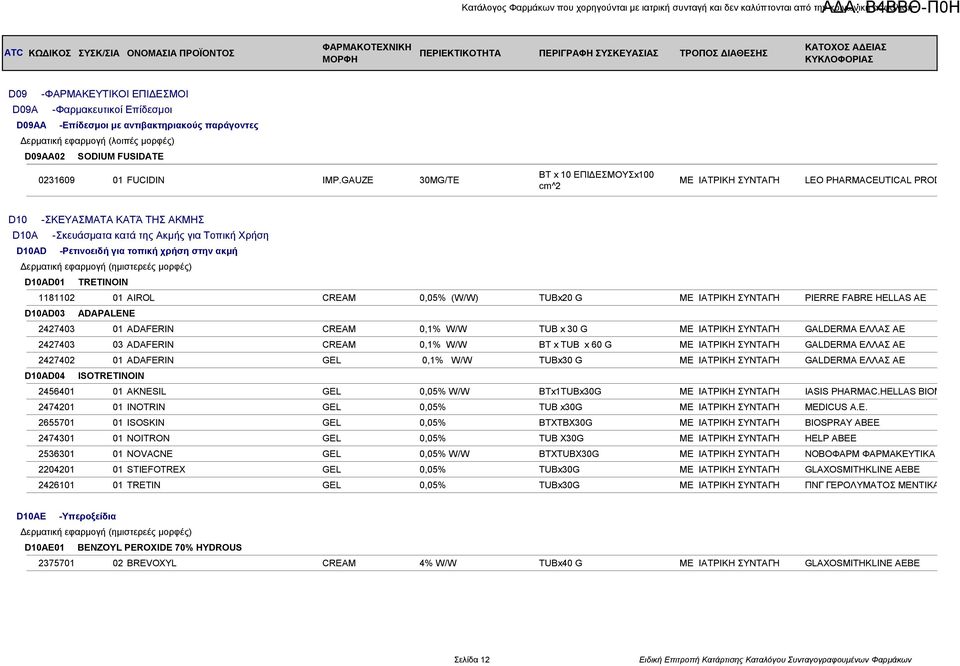Select the D10 ΣΚΕΥΑΣΜΑΤΑ ΚΑΤΑ ΤΗΣ ΑΚΜΗΣ heading
The width and height of the screenshot is (960, 666).
tap(106, 219)
